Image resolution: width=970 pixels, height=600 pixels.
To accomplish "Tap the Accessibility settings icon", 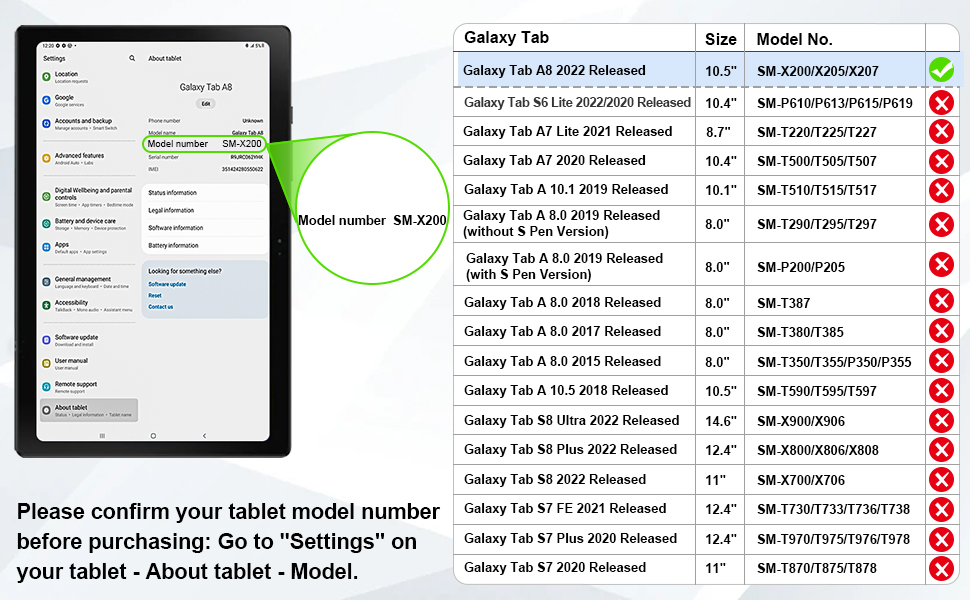I will click(x=46, y=306).
